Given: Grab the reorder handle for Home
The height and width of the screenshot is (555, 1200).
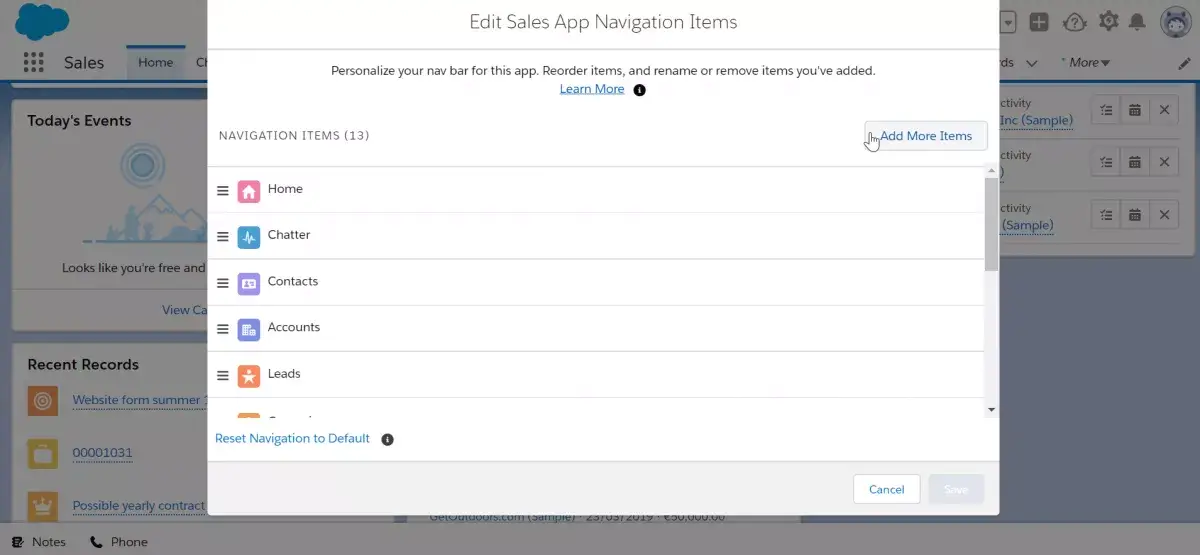Looking at the screenshot, I should [x=223, y=190].
